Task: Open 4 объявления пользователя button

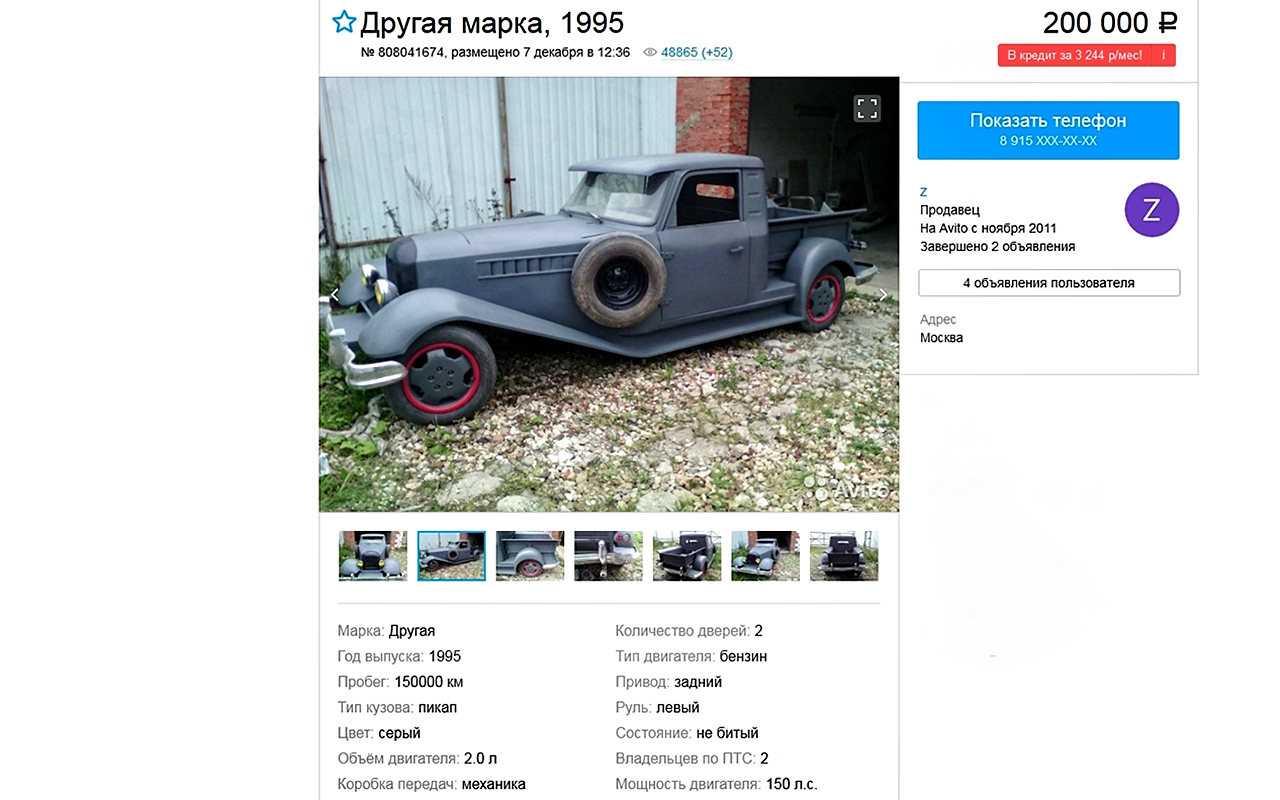Action: coord(1049,283)
